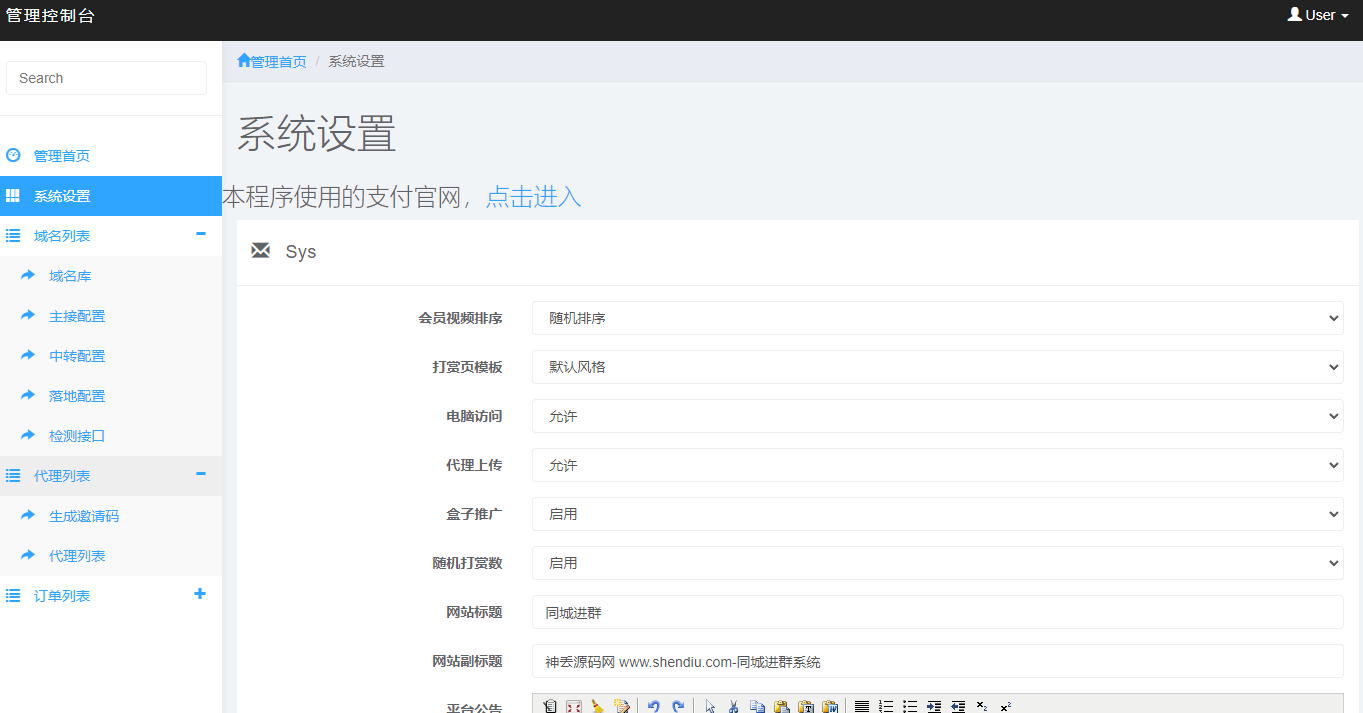Collapse the 域名列表 menu section
Screen dimensions: 1363x713
[x=200, y=235]
